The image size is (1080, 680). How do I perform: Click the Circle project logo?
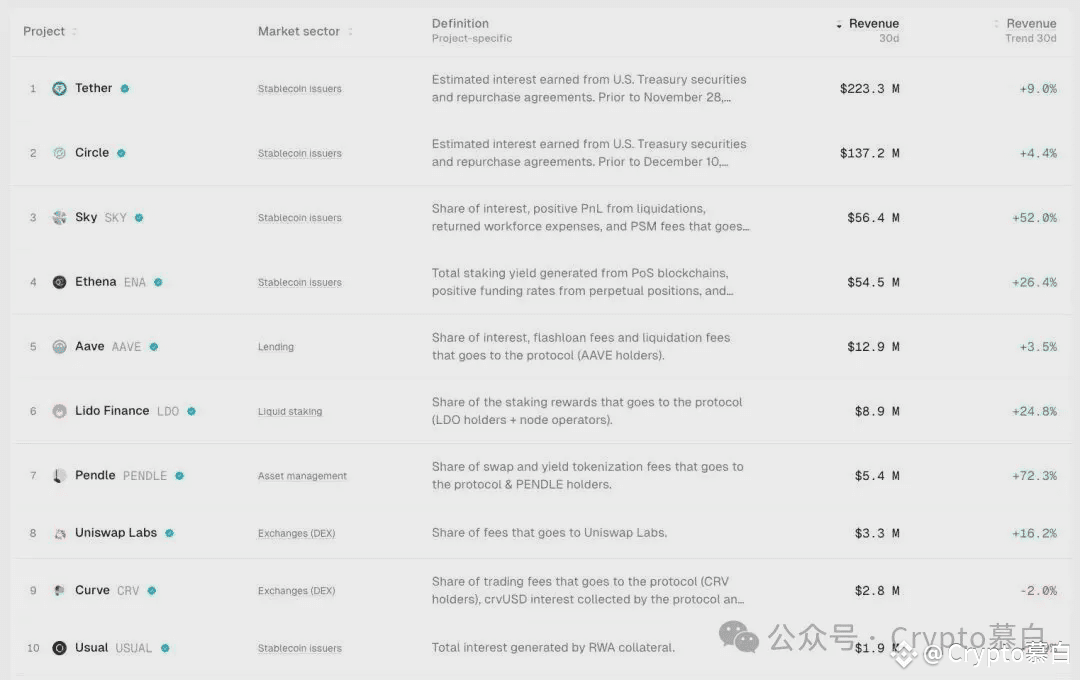pos(60,153)
